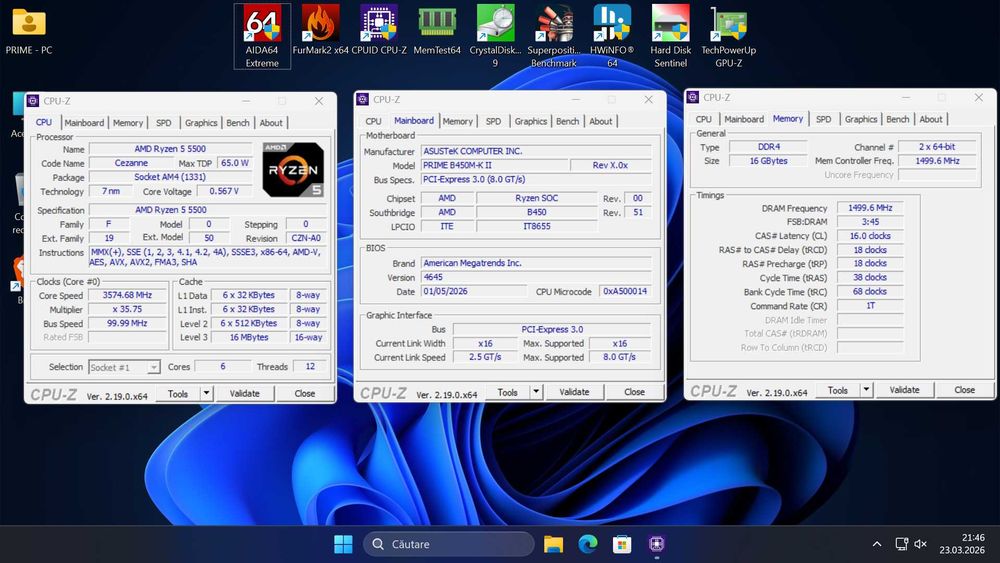Viewport: 1000px width, 563px height.
Task: Select the BIOS version 4645 field
Action: [x=536, y=277]
